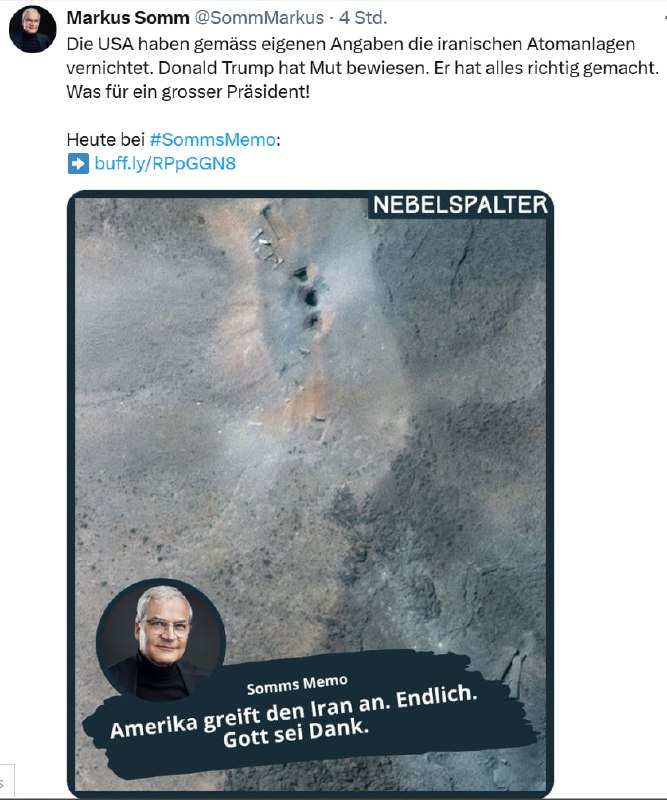
Task: Click the 'Somms Memo' label on the banner
Action: [297, 685]
